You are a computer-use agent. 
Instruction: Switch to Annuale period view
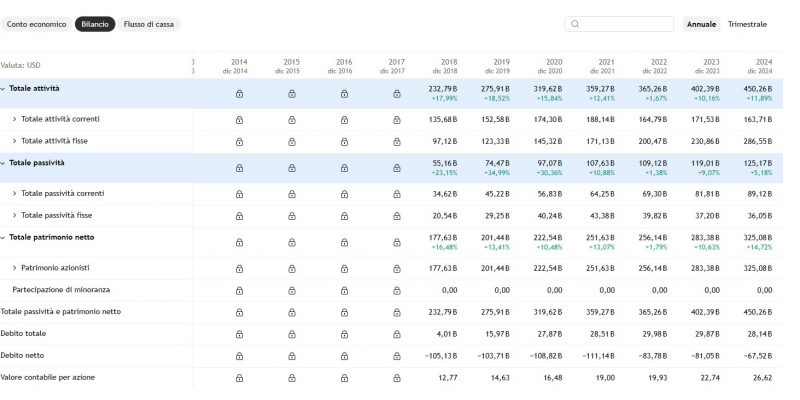pyautogui.click(x=701, y=24)
